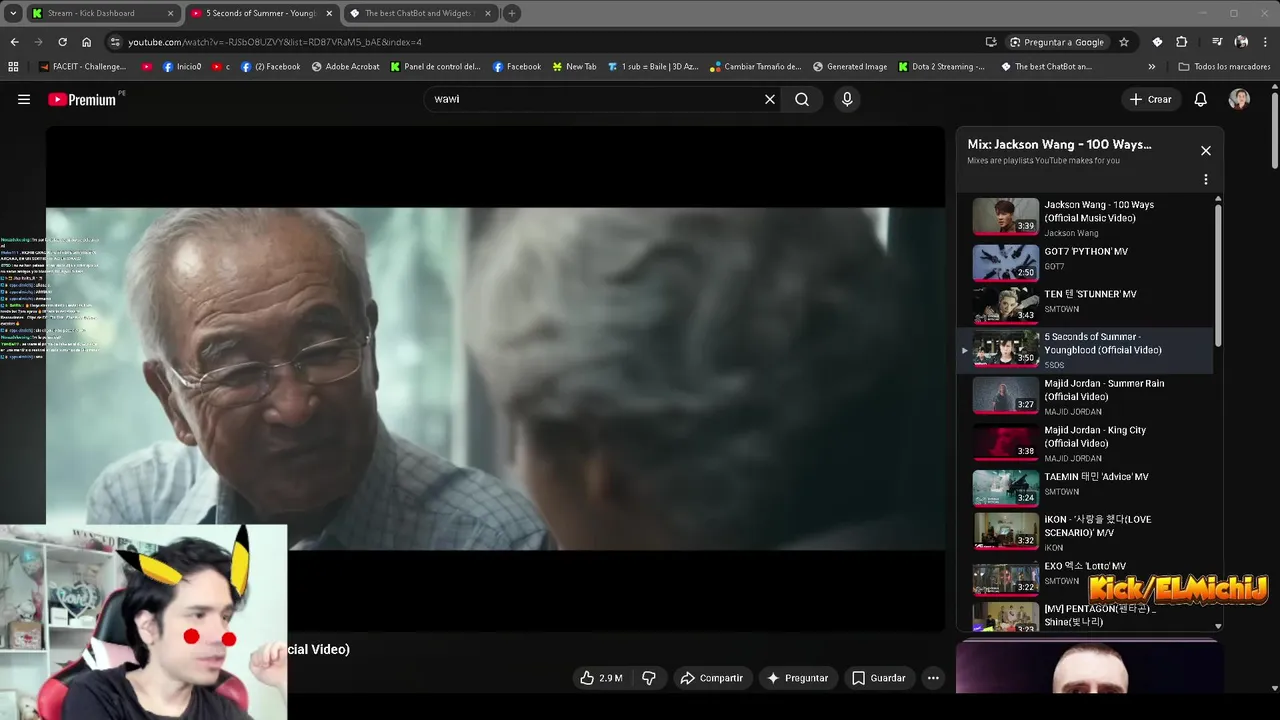
Task: Open a new browser tab
Action: point(512,13)
